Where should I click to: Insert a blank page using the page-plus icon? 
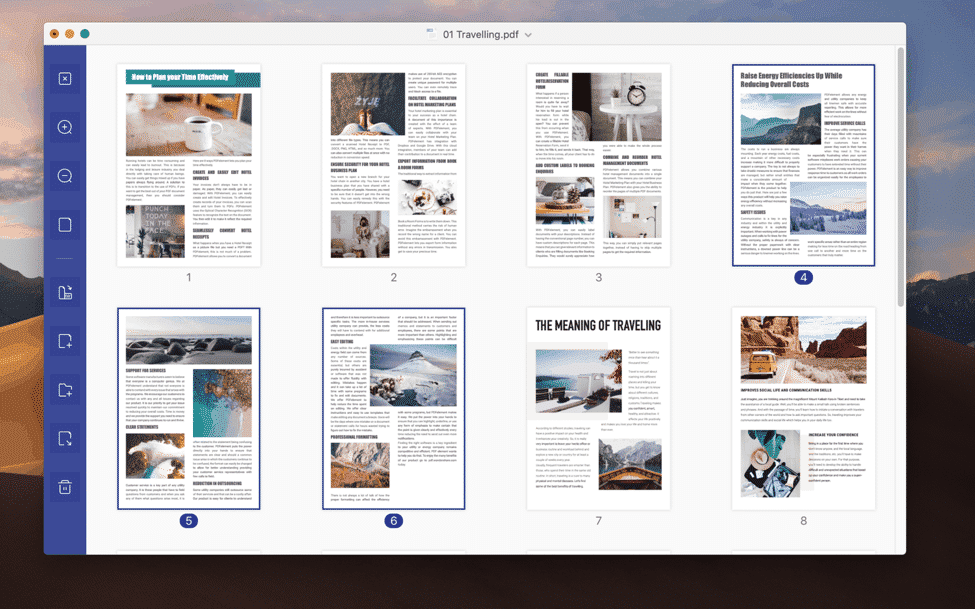(65, 341)
